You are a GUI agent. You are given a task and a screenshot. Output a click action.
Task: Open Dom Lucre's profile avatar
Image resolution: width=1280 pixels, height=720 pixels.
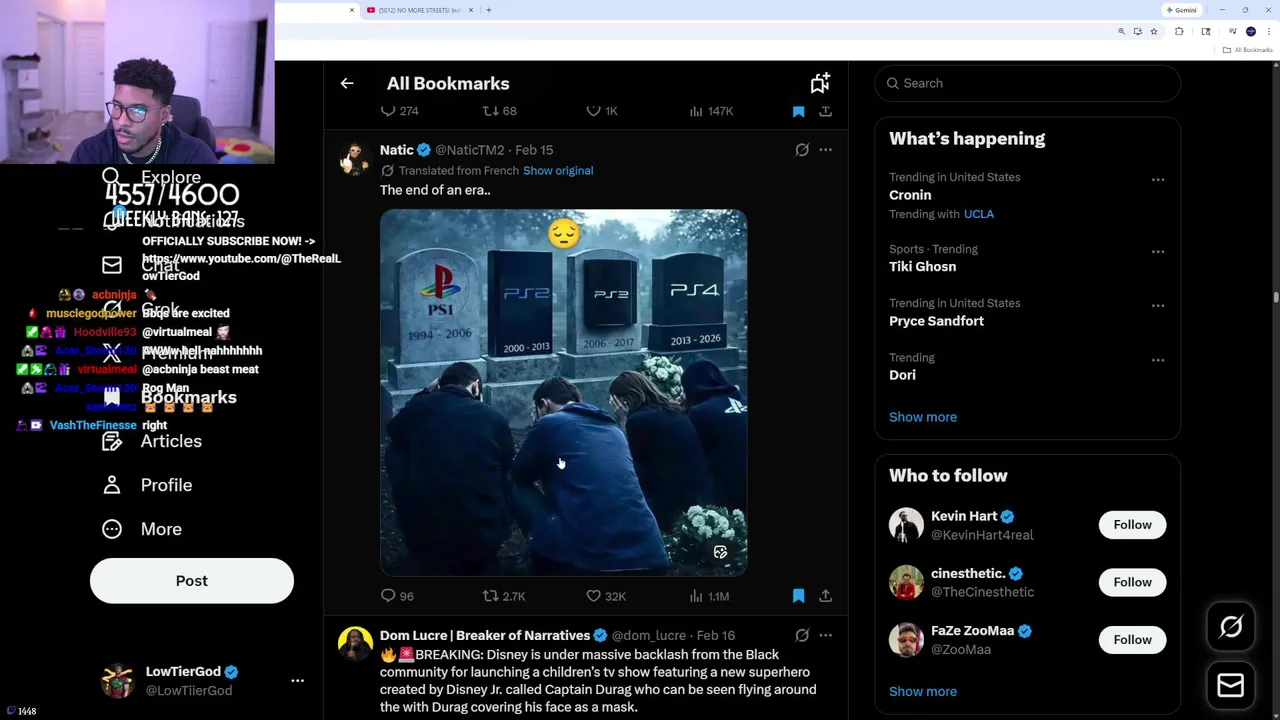[355, 644]
